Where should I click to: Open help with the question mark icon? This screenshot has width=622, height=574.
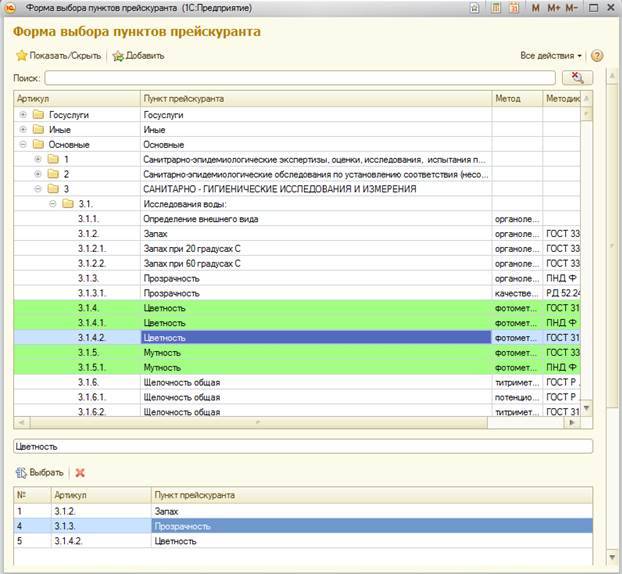(x=597, y=56)
